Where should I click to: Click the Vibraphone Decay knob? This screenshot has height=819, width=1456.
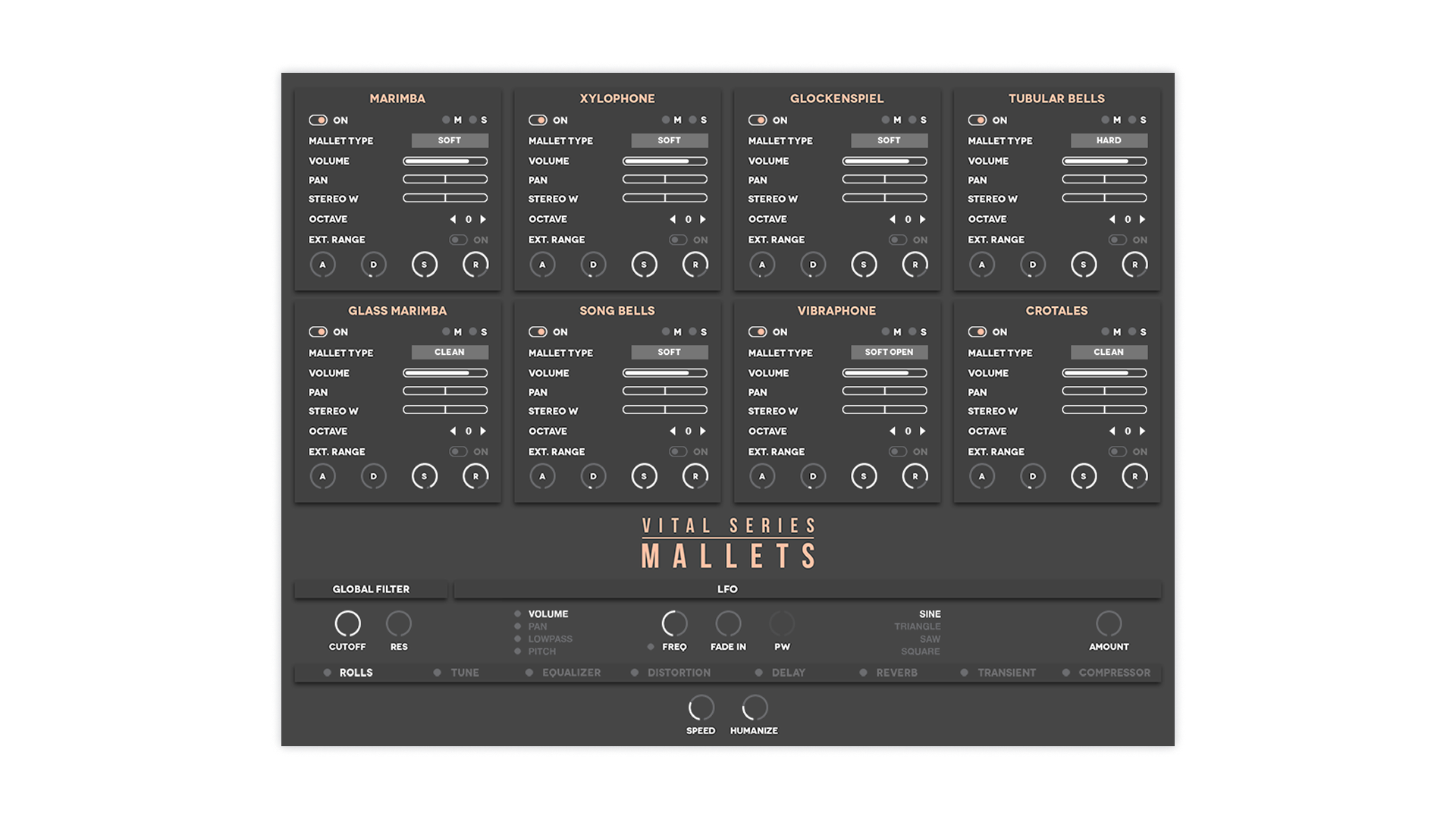coord(813,476)
